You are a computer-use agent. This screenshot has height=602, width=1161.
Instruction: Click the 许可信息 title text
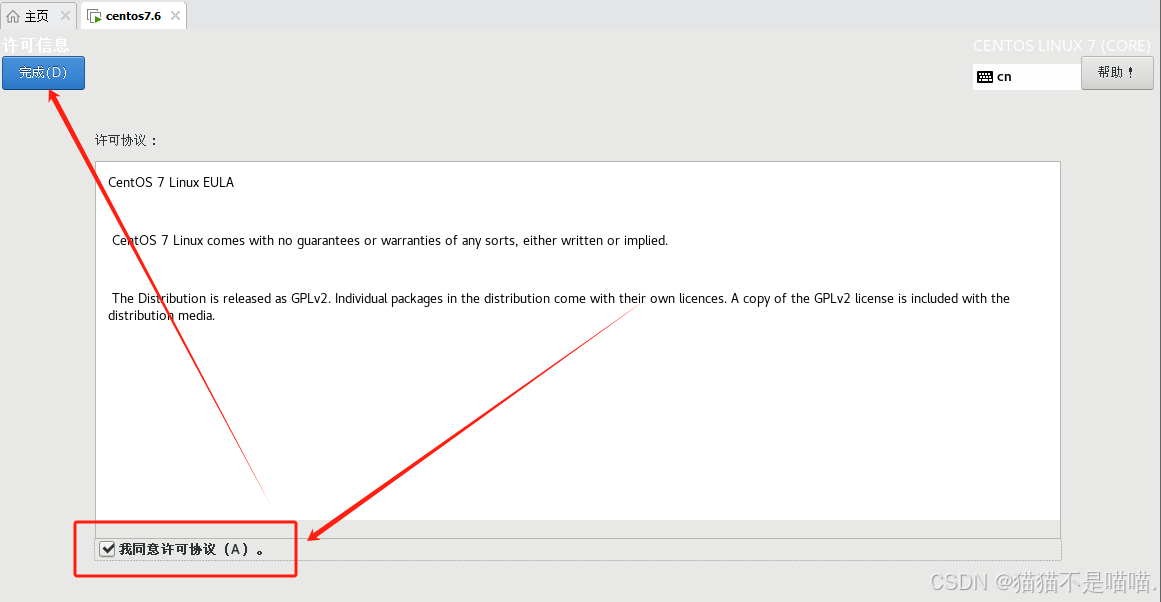(x=36, y=45)
